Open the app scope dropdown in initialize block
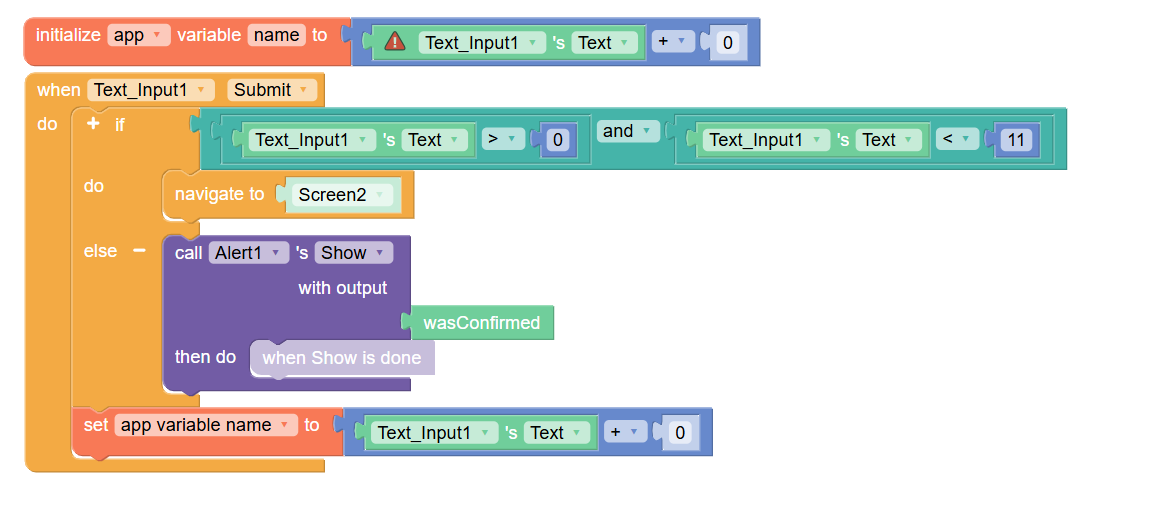 click(x=138, y=35)
